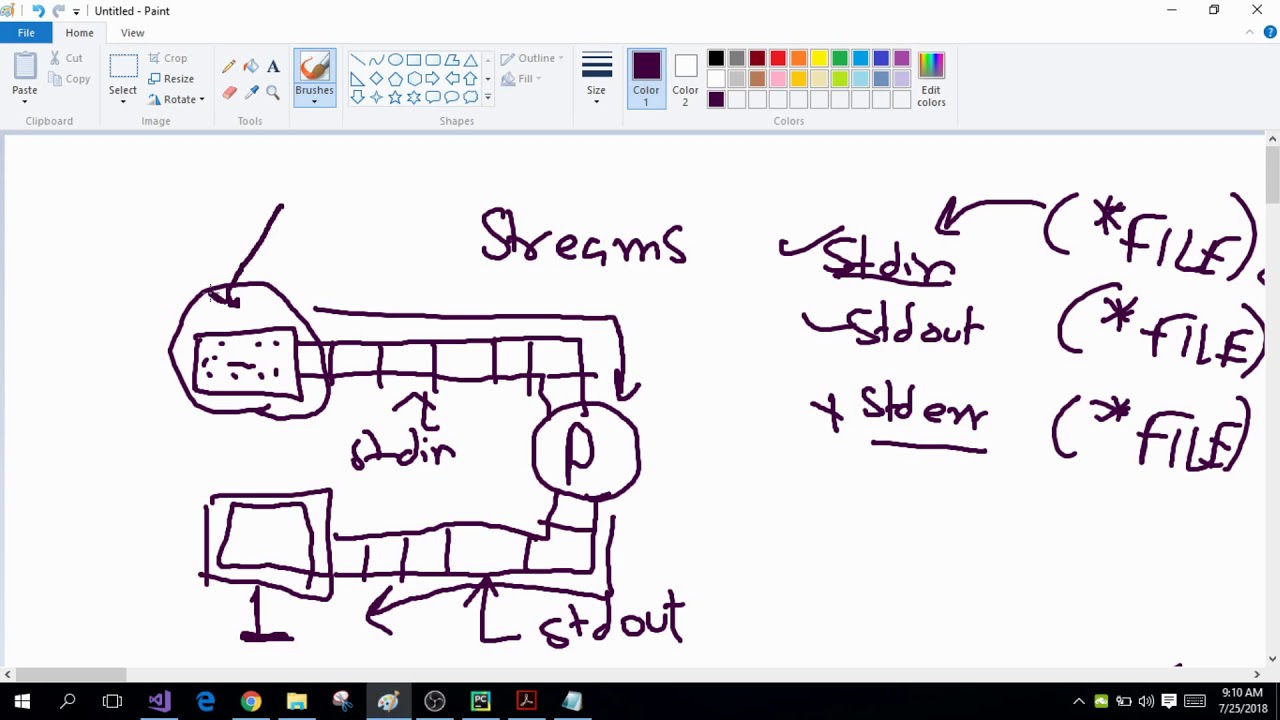Select the Eraser tool
The image size is (1280, 720).
pyautogui.click(x=229, y=92)
